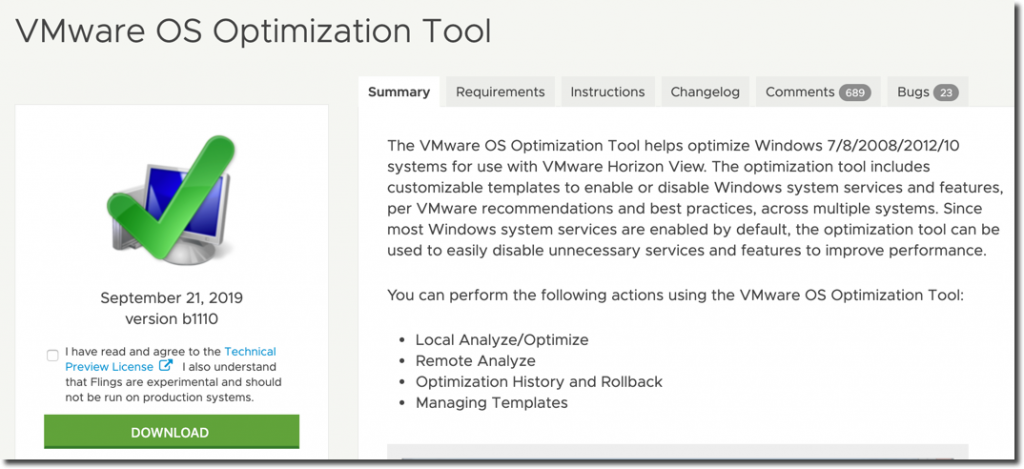Click the Managing Templates list item

coord(491,403)
